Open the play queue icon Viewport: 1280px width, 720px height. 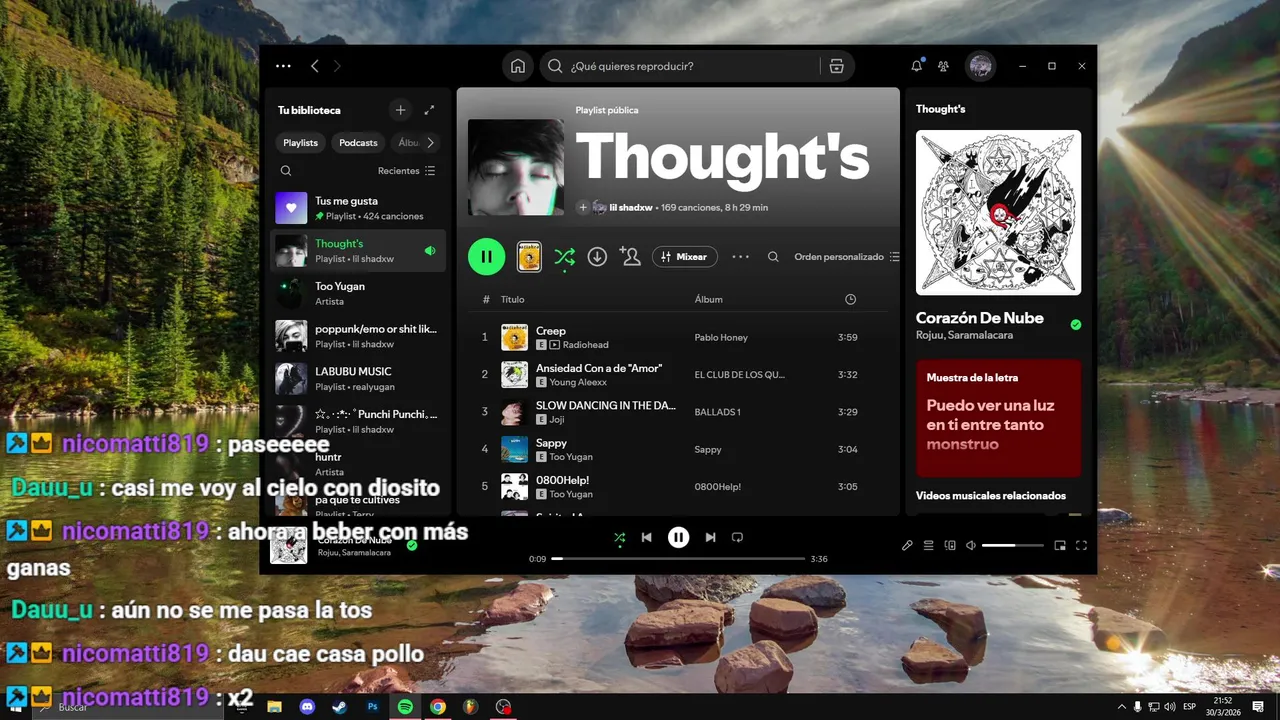pyautogui.click(x=929, y=546)
